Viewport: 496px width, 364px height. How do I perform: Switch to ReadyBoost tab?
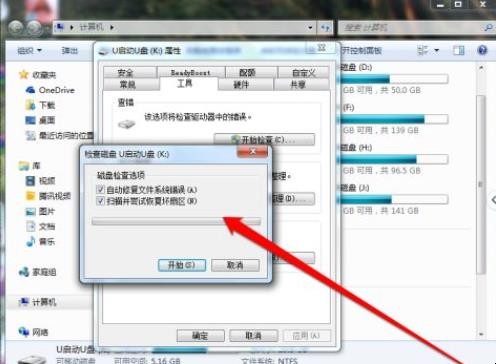point(191,72)
